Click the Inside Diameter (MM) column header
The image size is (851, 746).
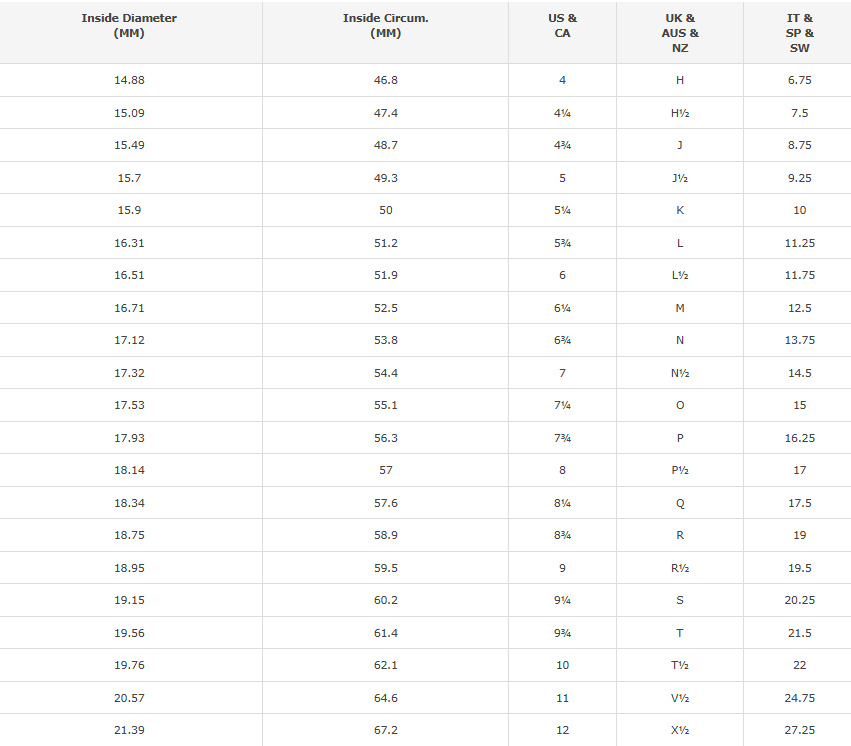pyautogui.click(x=130, y=25)
